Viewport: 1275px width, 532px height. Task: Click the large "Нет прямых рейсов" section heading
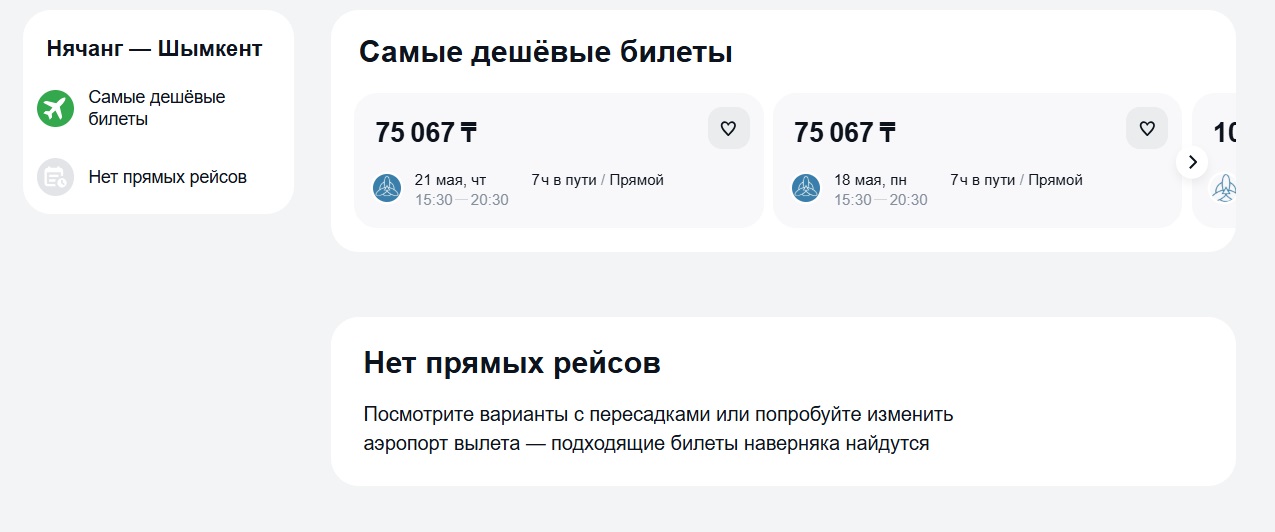[x=512, y=363]
